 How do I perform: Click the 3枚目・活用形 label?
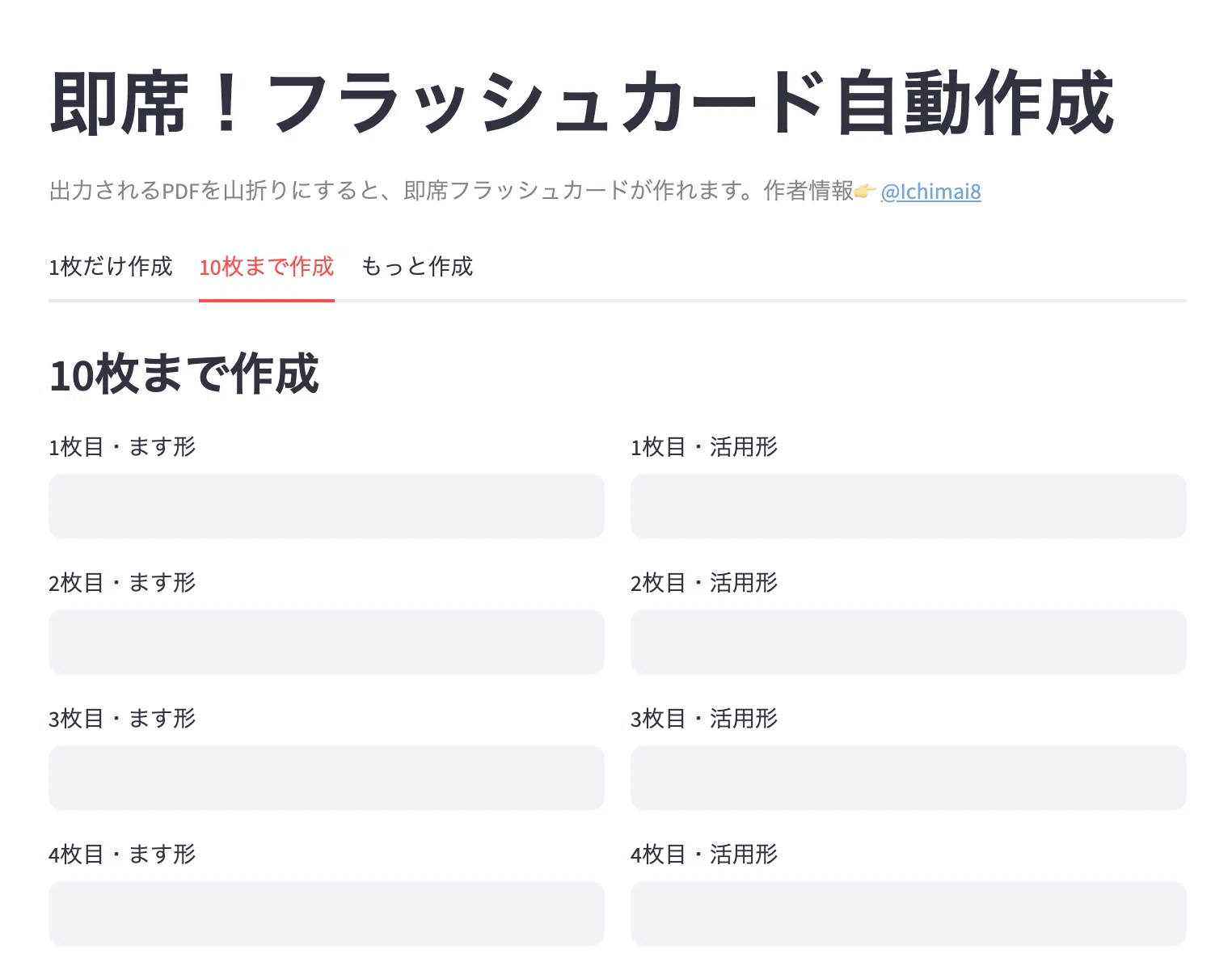tap(704, 719)
